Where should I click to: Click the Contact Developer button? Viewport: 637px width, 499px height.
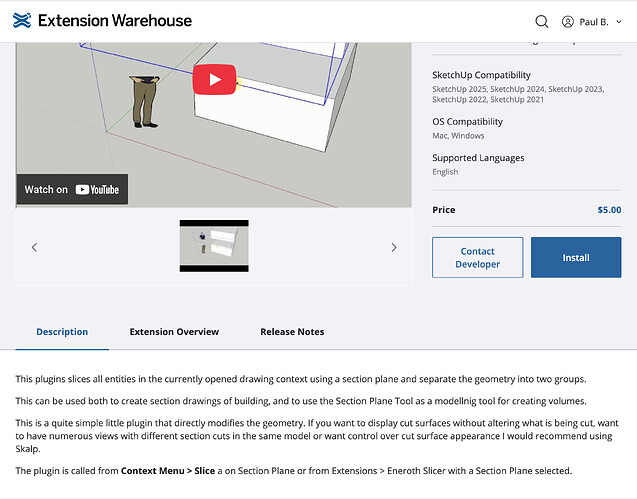coord(477,258)
